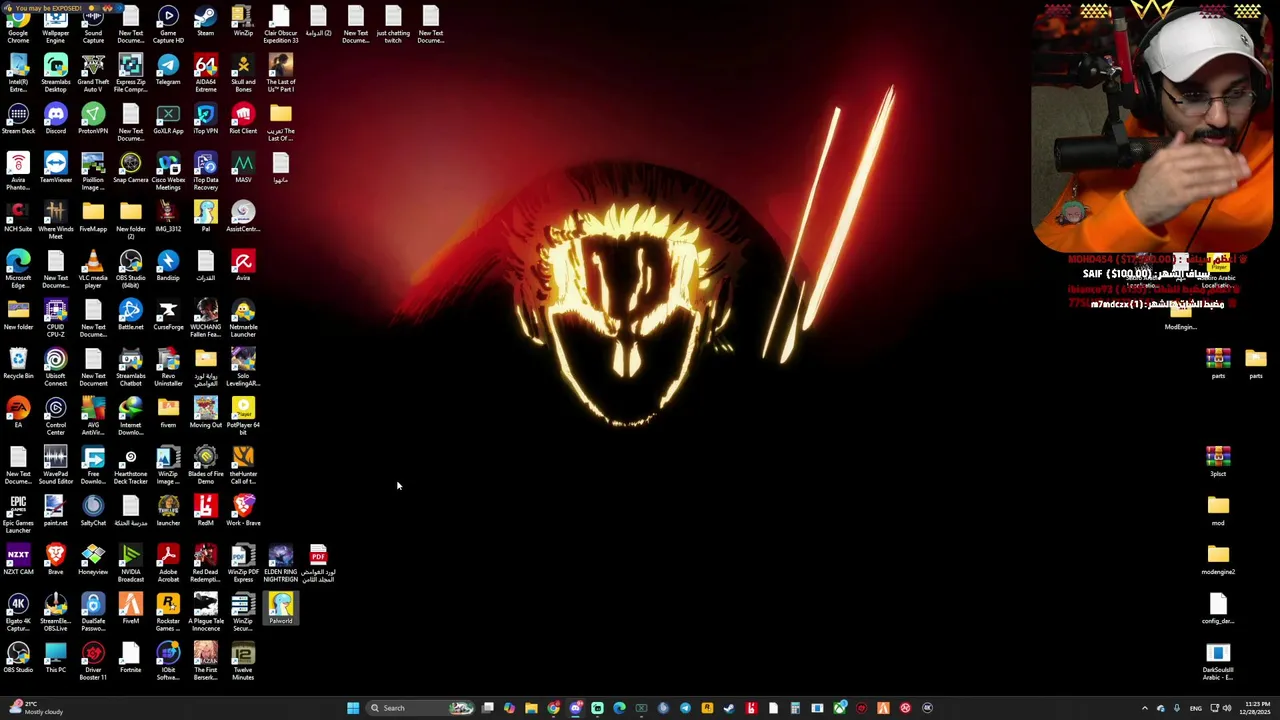Open the taskbar clock and date
The width and height of the screenshot is (1280, 720).
[1257, 708]
